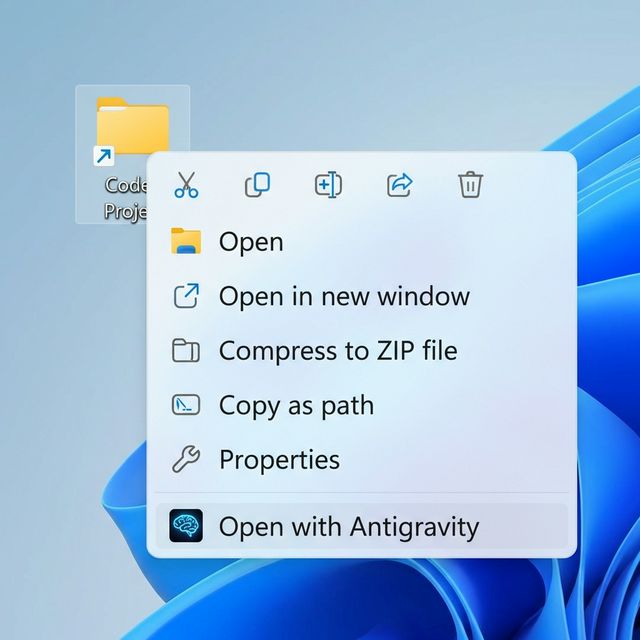
Task: Click the arrow icon beside Open in new window
Action: point(187,296)
